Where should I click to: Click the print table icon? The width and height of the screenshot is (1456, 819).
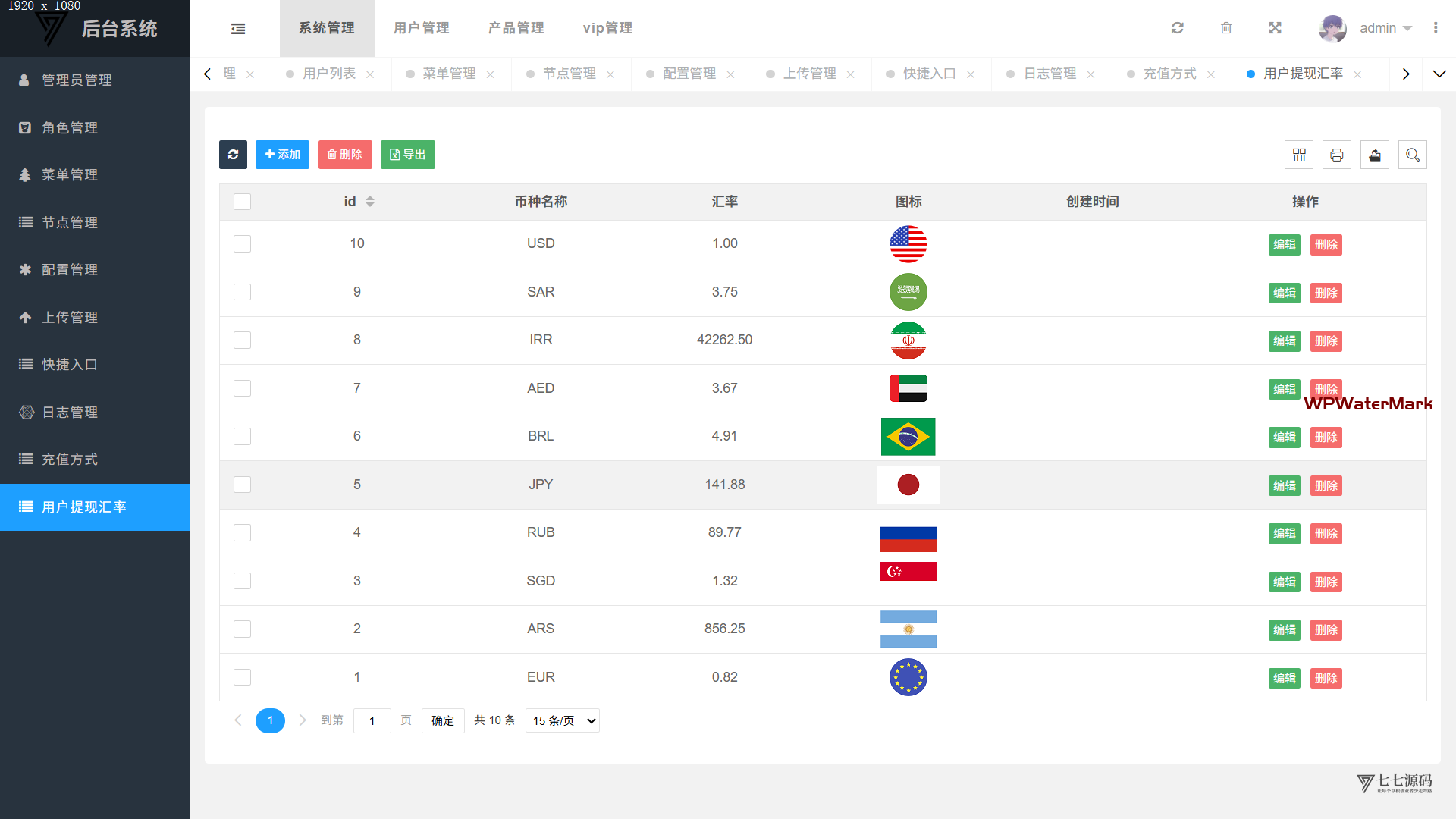pos(1337,155)
